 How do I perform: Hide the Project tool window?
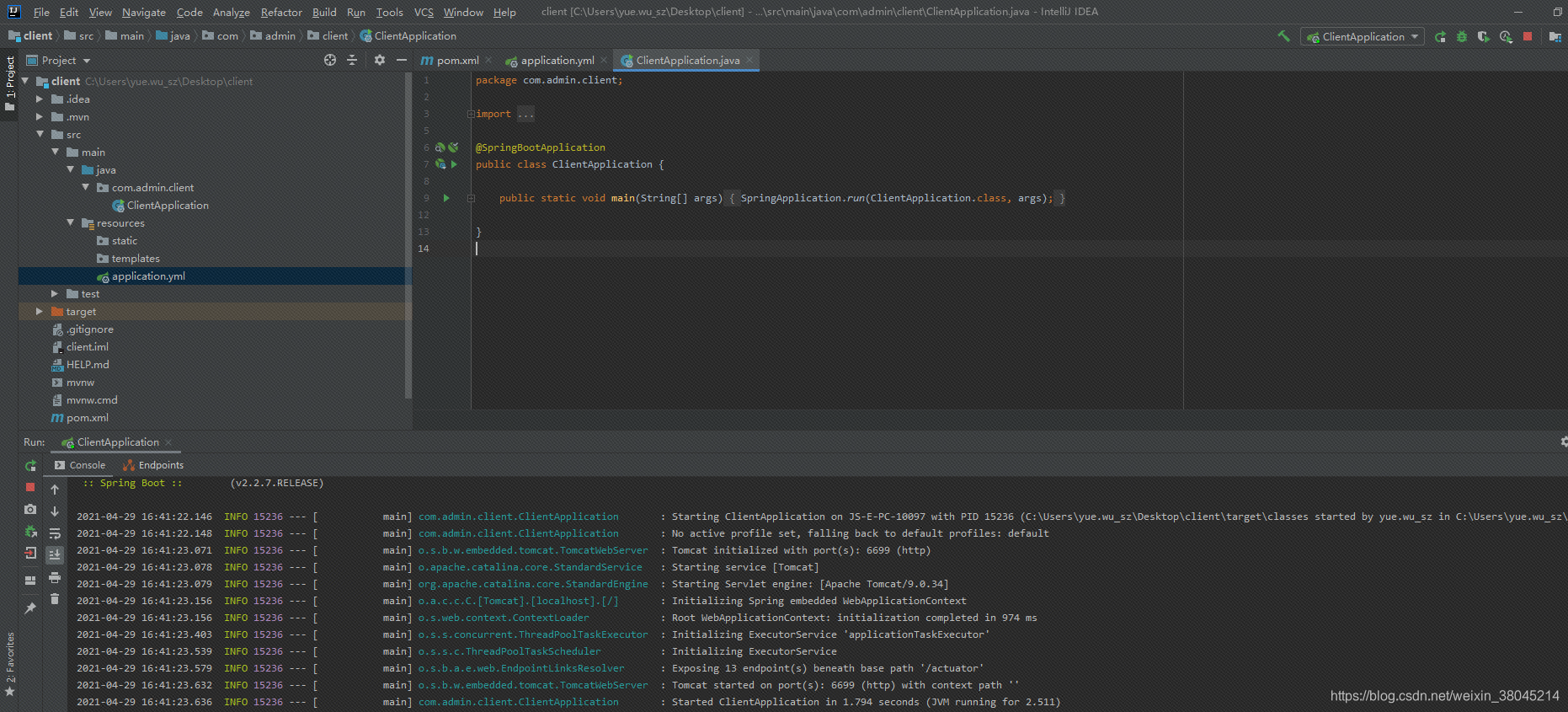coord(402,60)
